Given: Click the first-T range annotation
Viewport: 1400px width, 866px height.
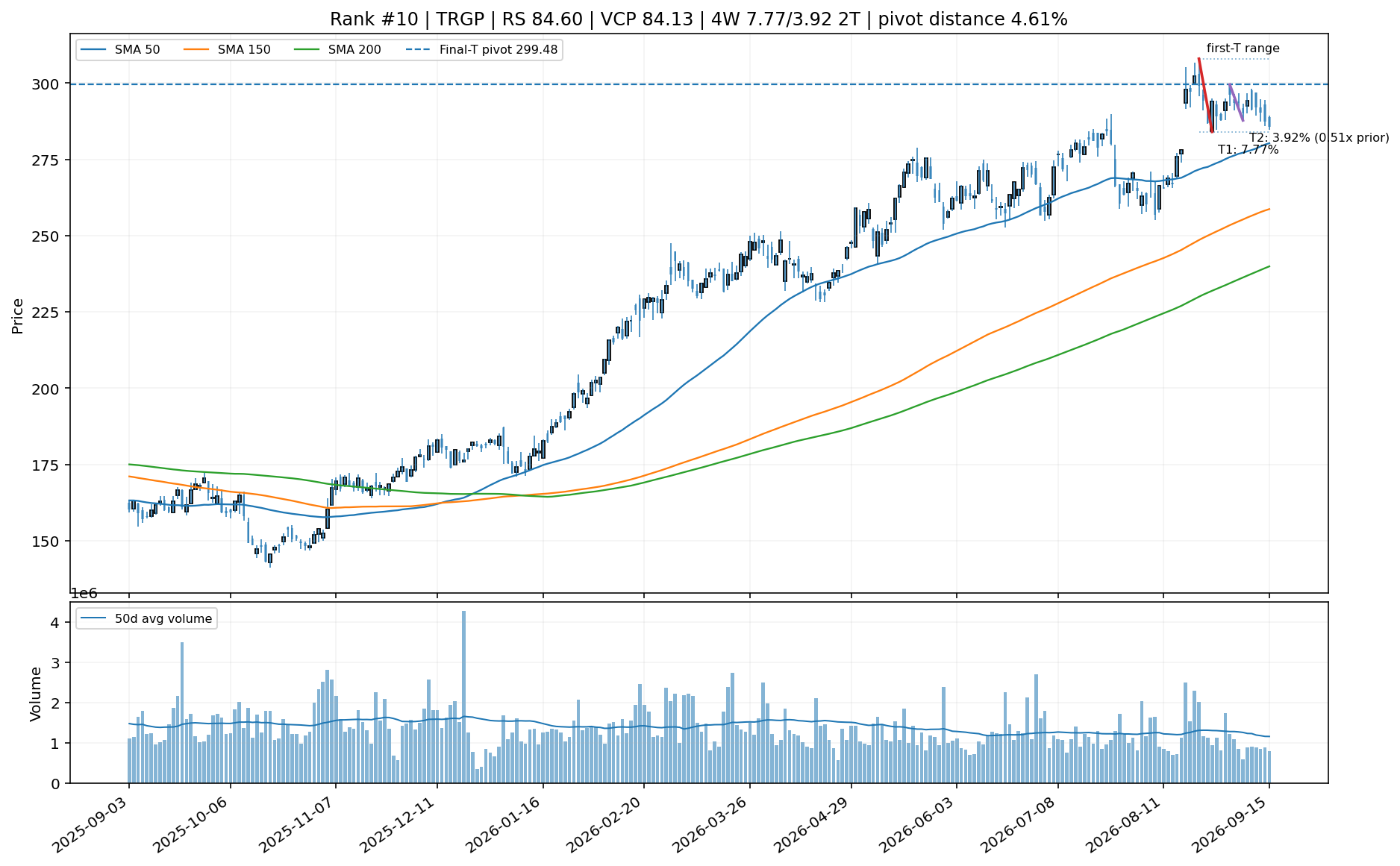Looking at the screenshot, I should (x=1243, y=48).
